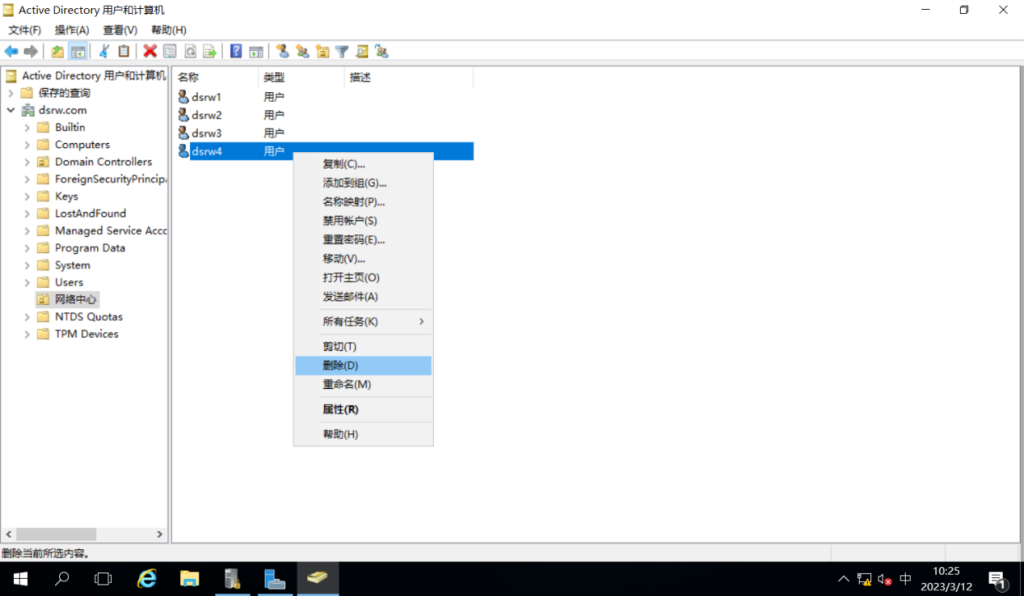Expand the NTDS Quotas node
This screenshot has width=1024, height=596.
click(27, 317)
